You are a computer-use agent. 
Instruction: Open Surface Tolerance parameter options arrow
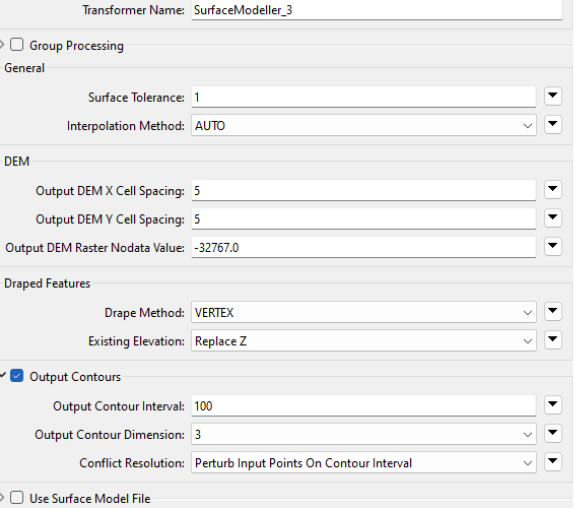coord(553,96)
